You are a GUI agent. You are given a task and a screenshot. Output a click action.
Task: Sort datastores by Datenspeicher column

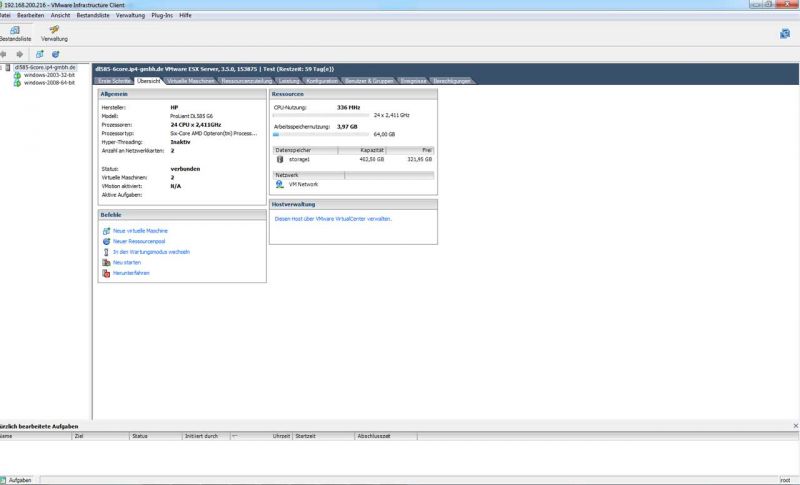pos(305,150)
